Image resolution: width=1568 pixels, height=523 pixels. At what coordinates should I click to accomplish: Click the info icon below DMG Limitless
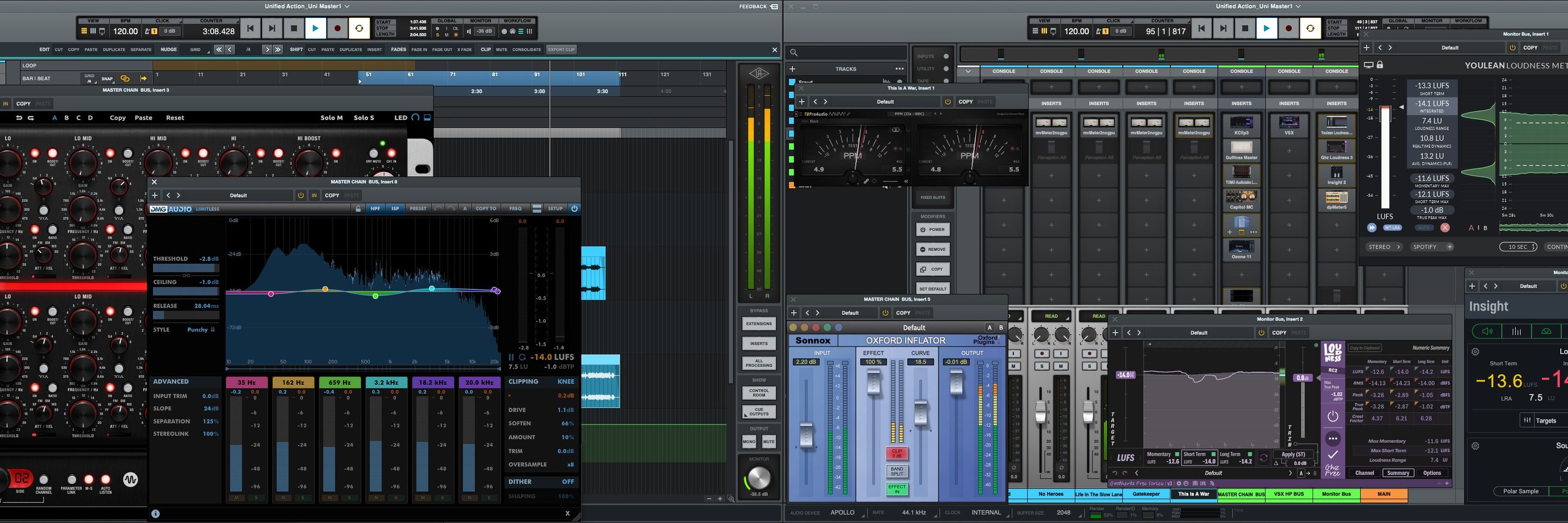156,514
